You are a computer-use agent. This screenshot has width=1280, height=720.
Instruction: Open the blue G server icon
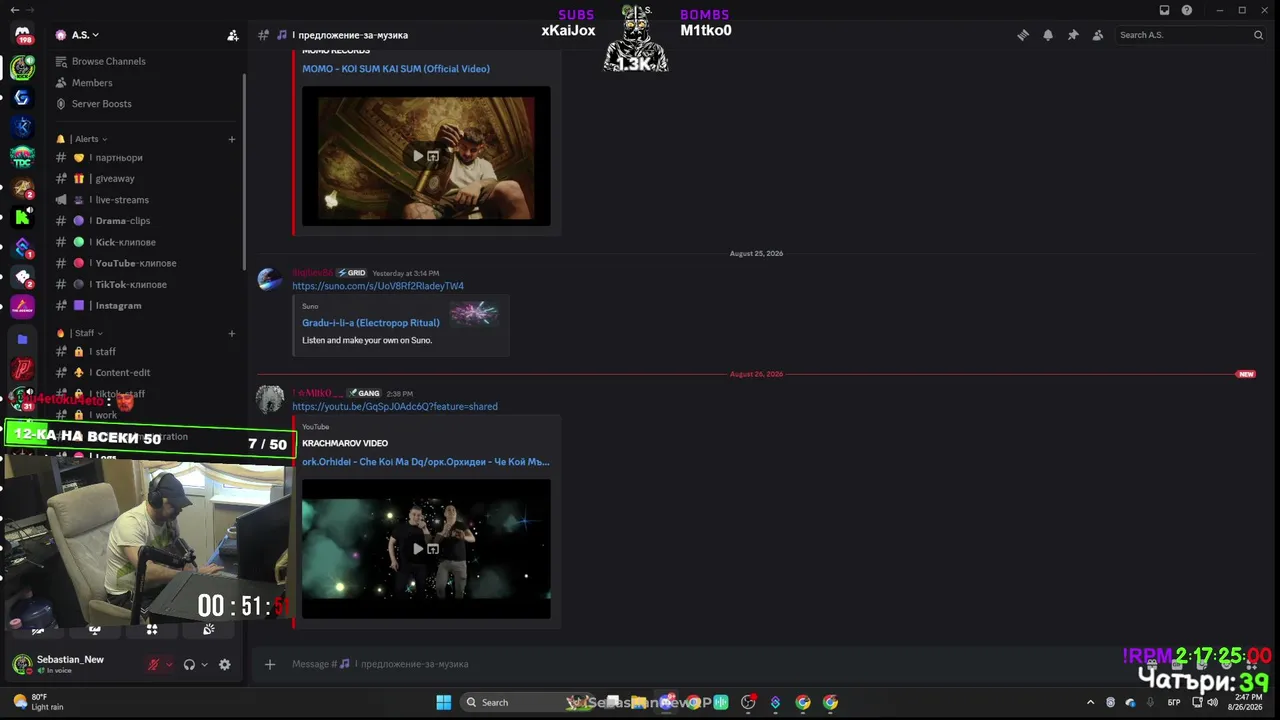(x=22, y=97)
